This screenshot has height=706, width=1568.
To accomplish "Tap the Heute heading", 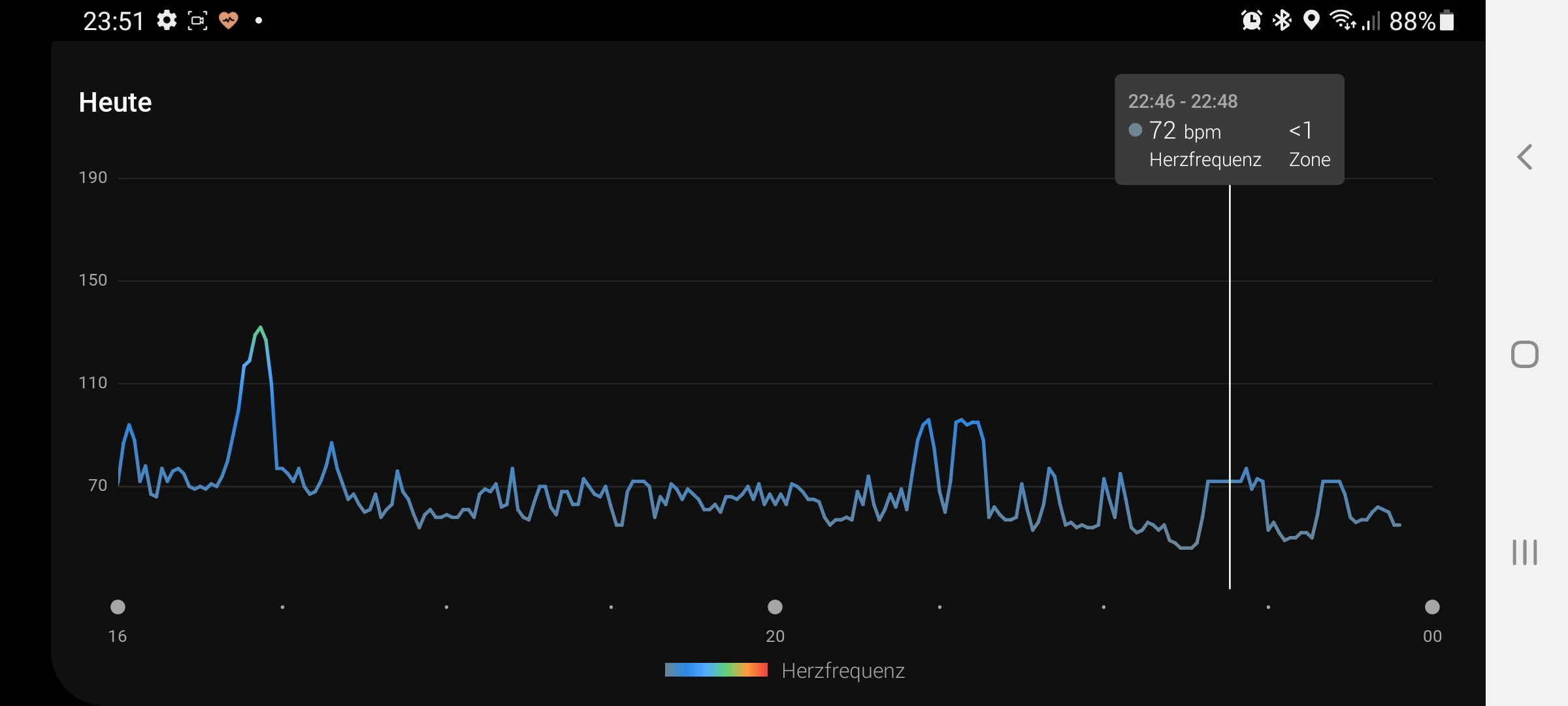I will 115,103.
